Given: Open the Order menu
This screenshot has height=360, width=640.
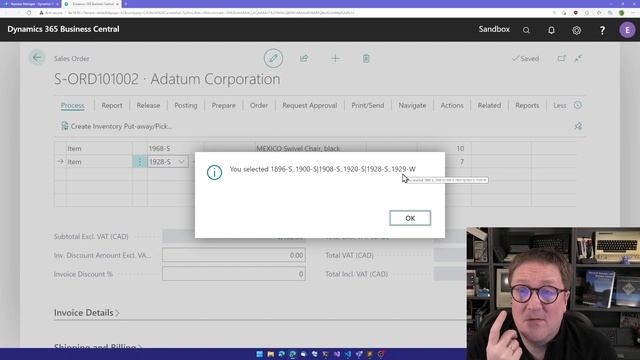Looking at the screenshot, I should (259, 105).
